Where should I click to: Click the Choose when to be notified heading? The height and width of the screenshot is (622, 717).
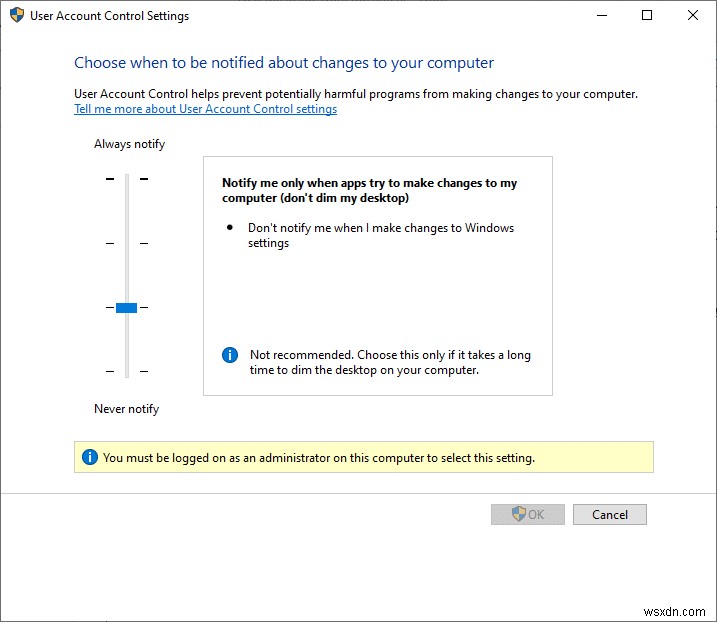coord(284,63)
